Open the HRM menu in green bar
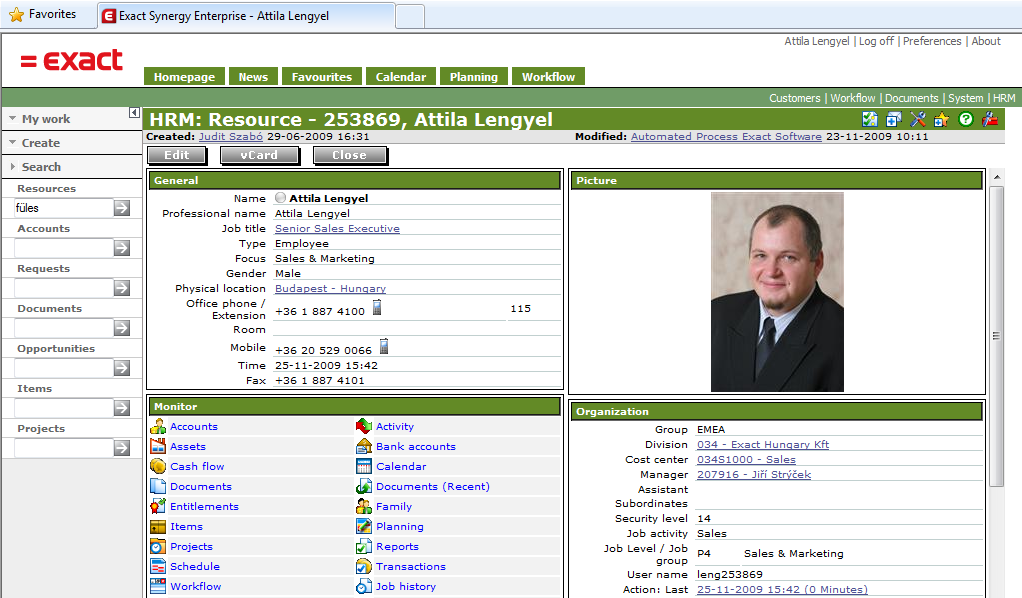 click(1004, 98)
